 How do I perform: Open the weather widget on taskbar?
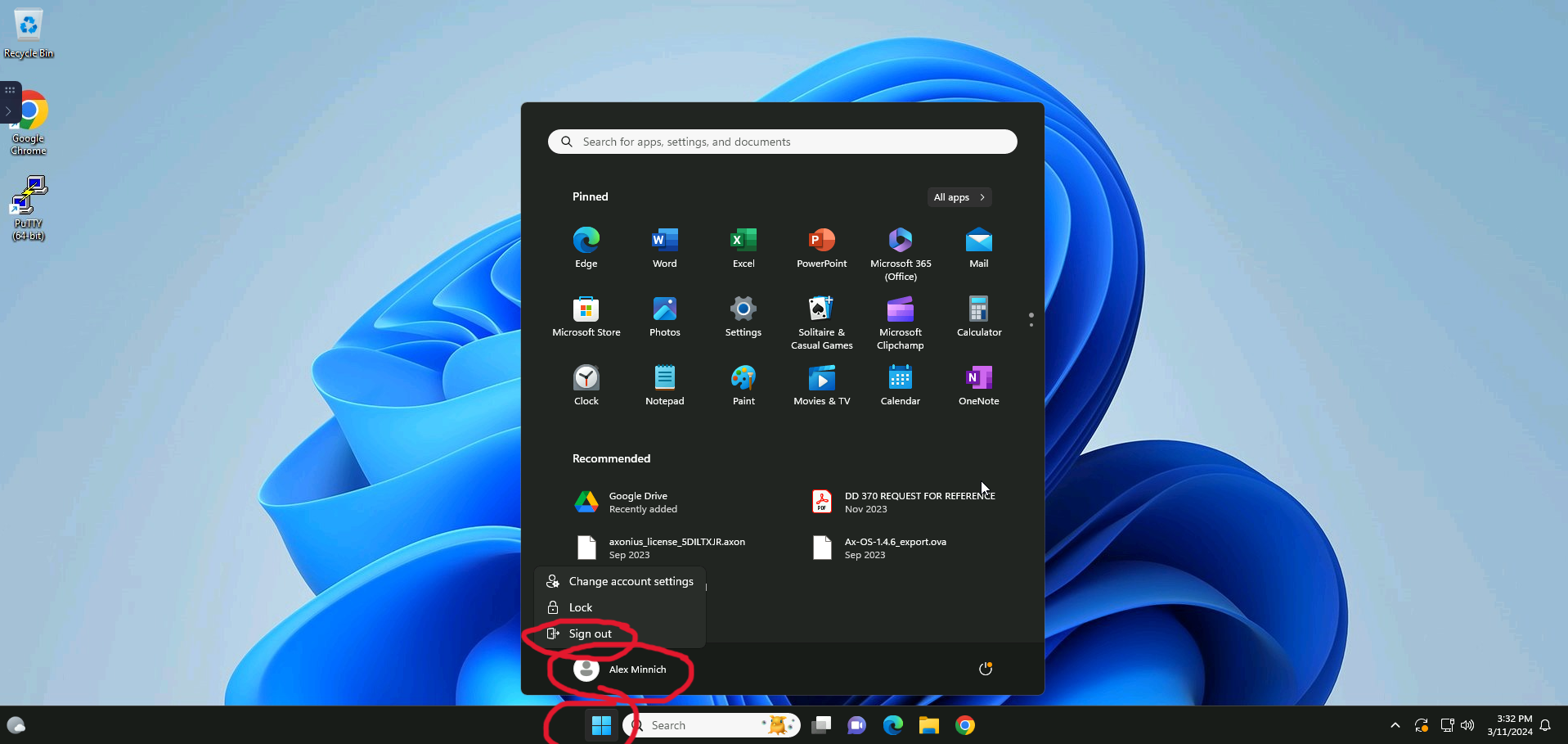pos(16,725)
